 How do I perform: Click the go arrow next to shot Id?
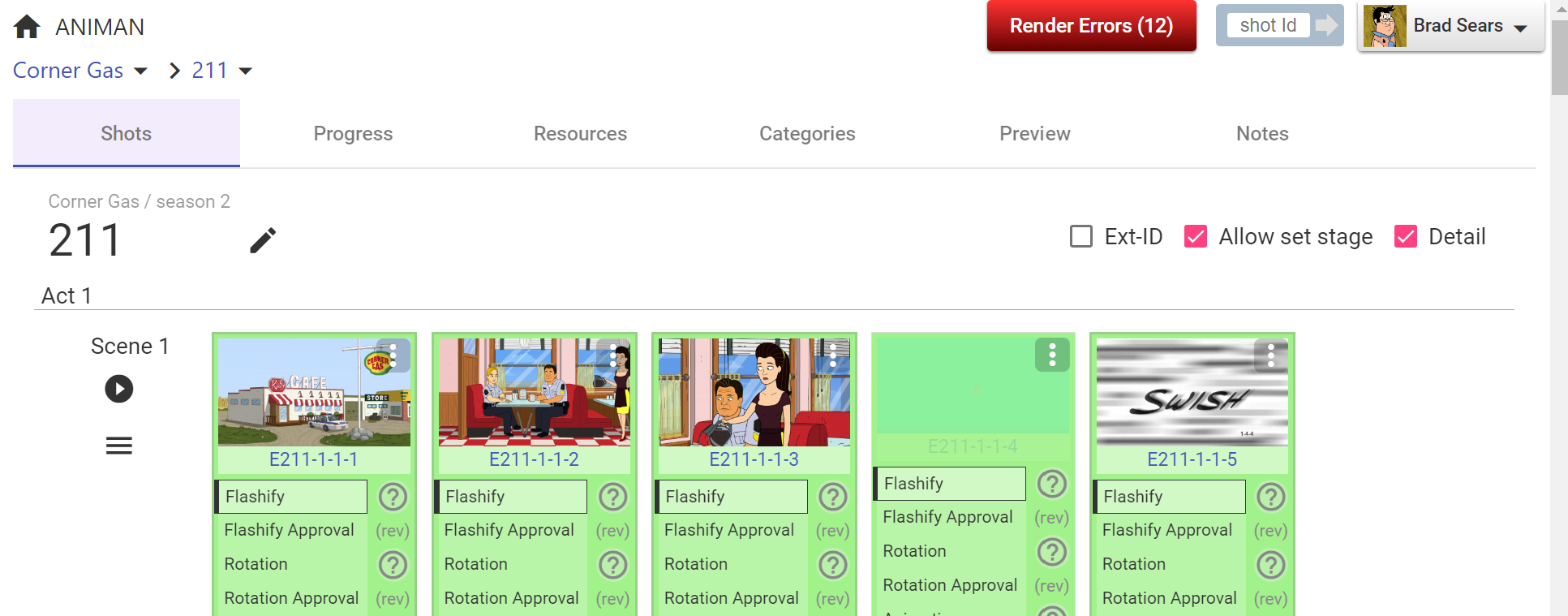coord(1326,25)
